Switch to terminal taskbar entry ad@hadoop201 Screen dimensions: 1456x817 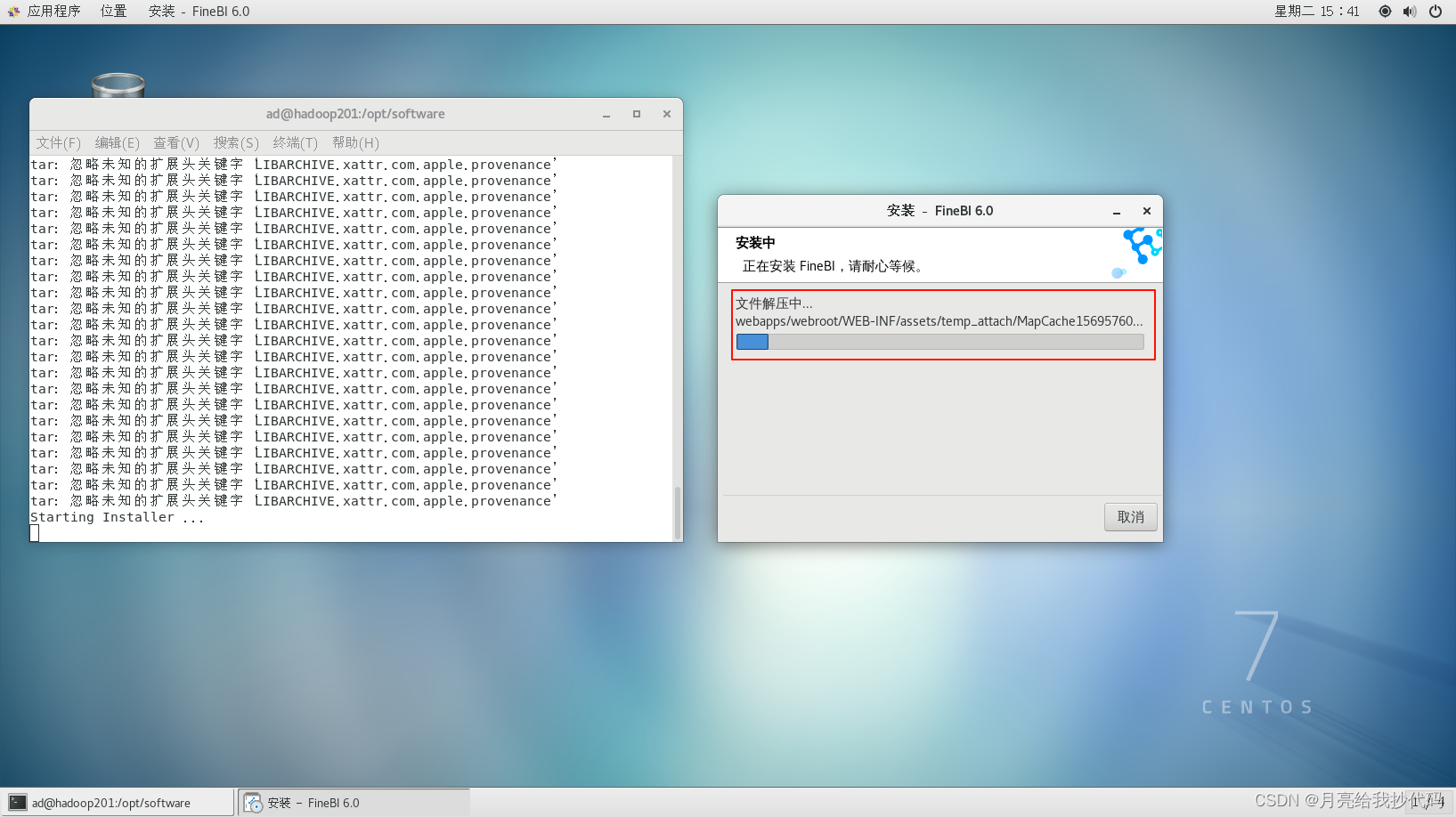pos(118,803)
